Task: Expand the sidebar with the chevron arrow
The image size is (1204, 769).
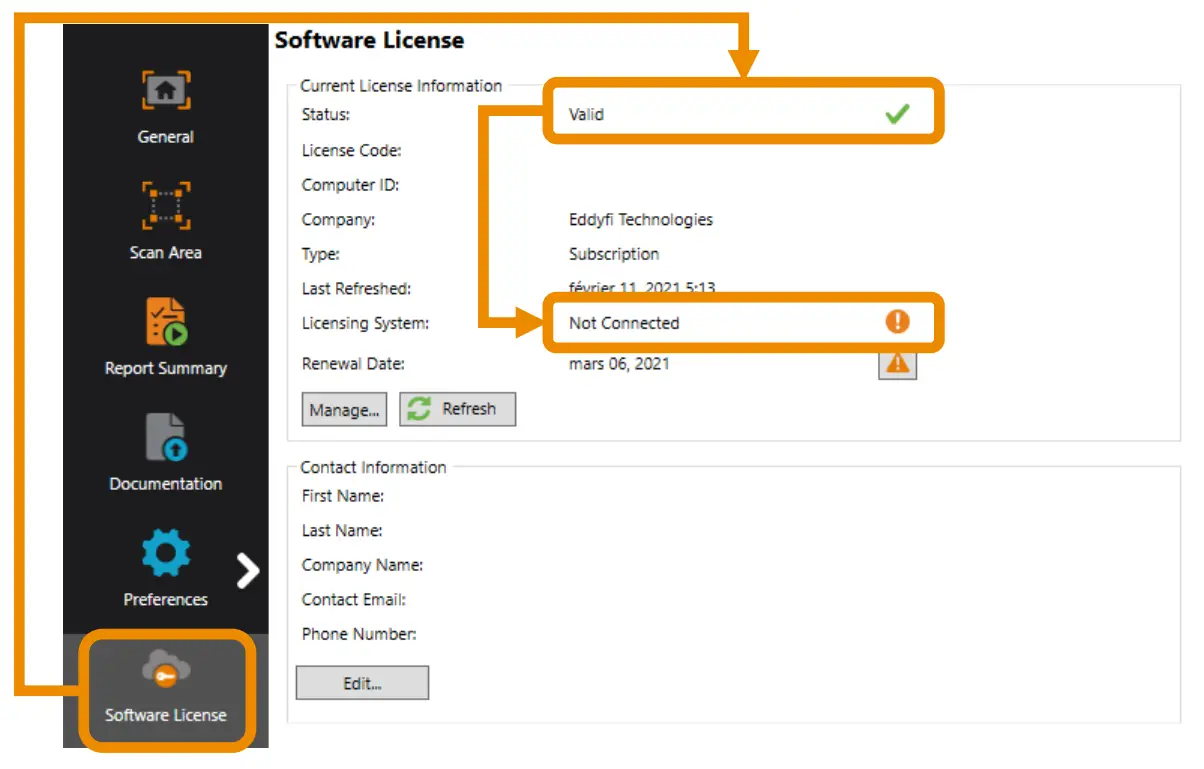Action: coord(248,571)
